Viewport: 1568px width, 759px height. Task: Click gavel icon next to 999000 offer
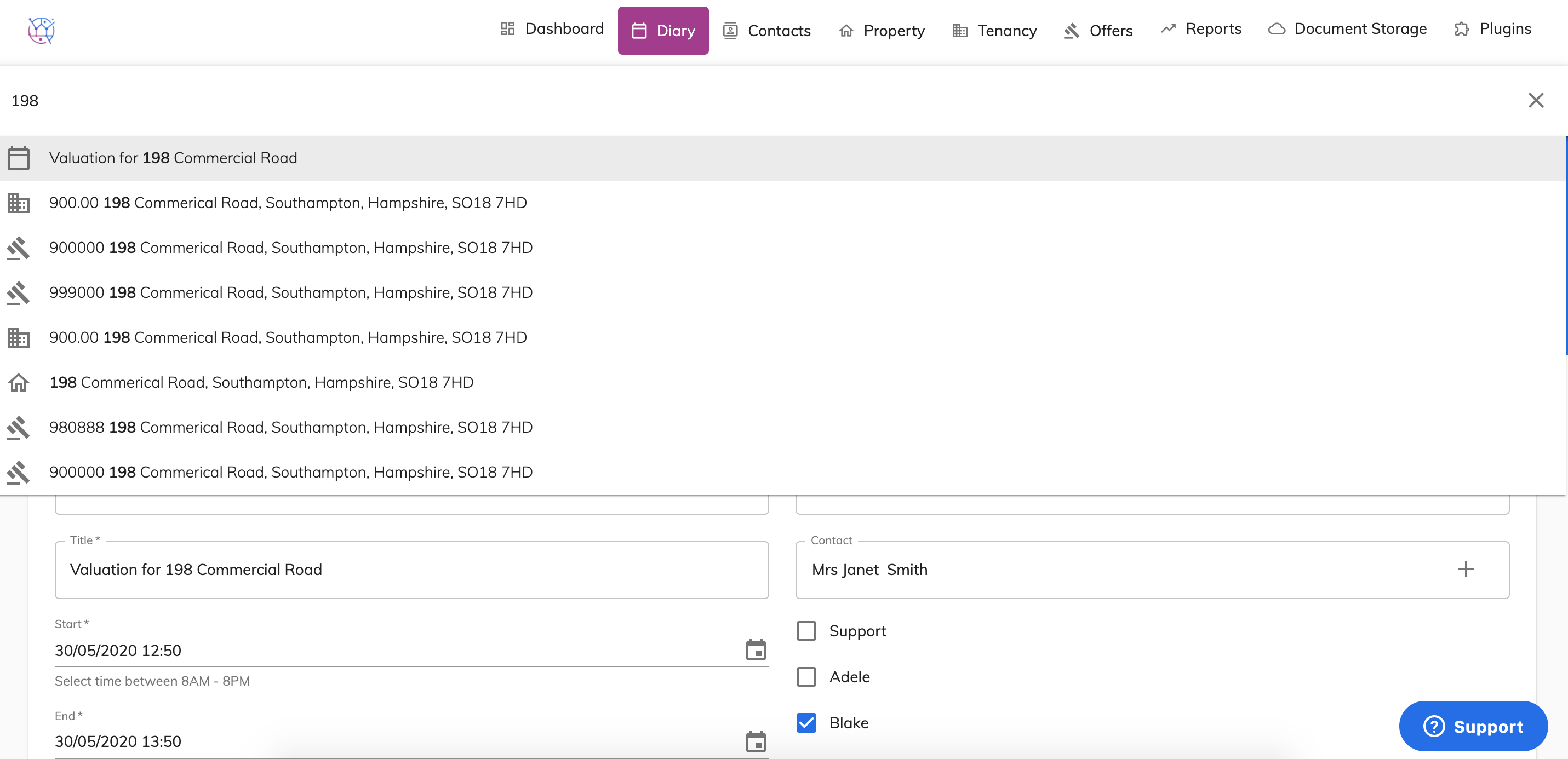pos(18,293)
